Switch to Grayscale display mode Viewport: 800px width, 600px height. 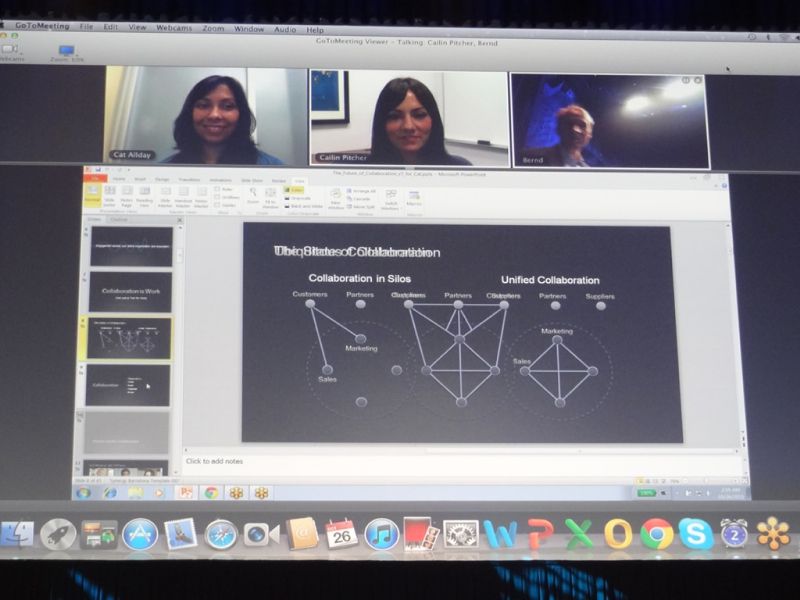[297, 198]
